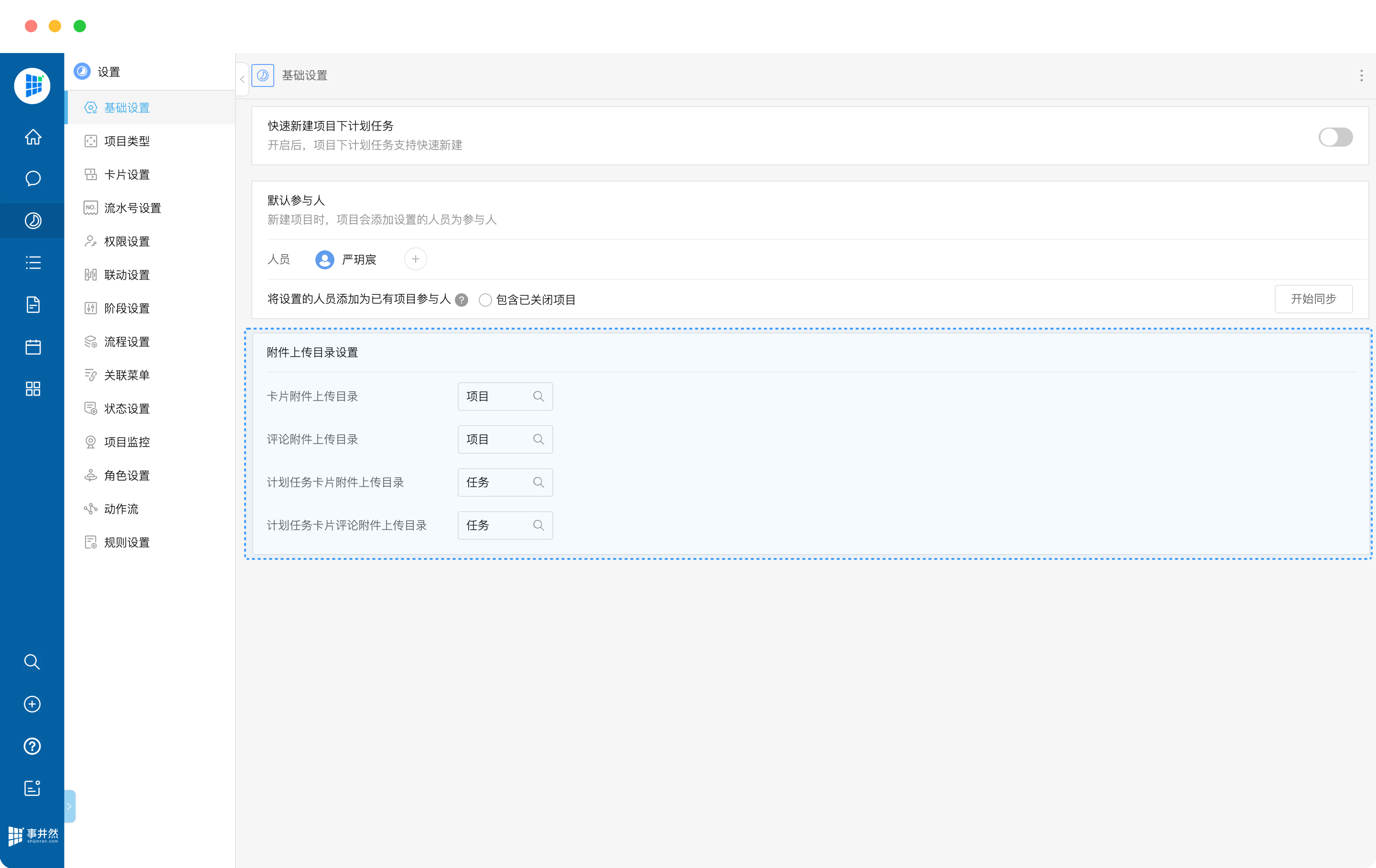Click the home icon in left sidebar

point(32,137)
